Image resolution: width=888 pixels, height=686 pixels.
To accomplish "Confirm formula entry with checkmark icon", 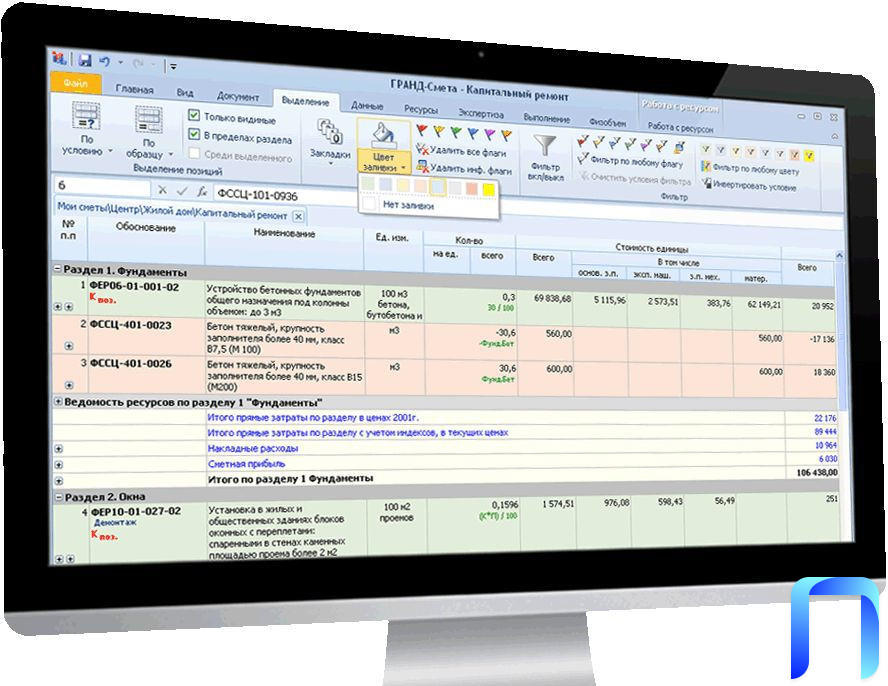I will pos(182,191).
